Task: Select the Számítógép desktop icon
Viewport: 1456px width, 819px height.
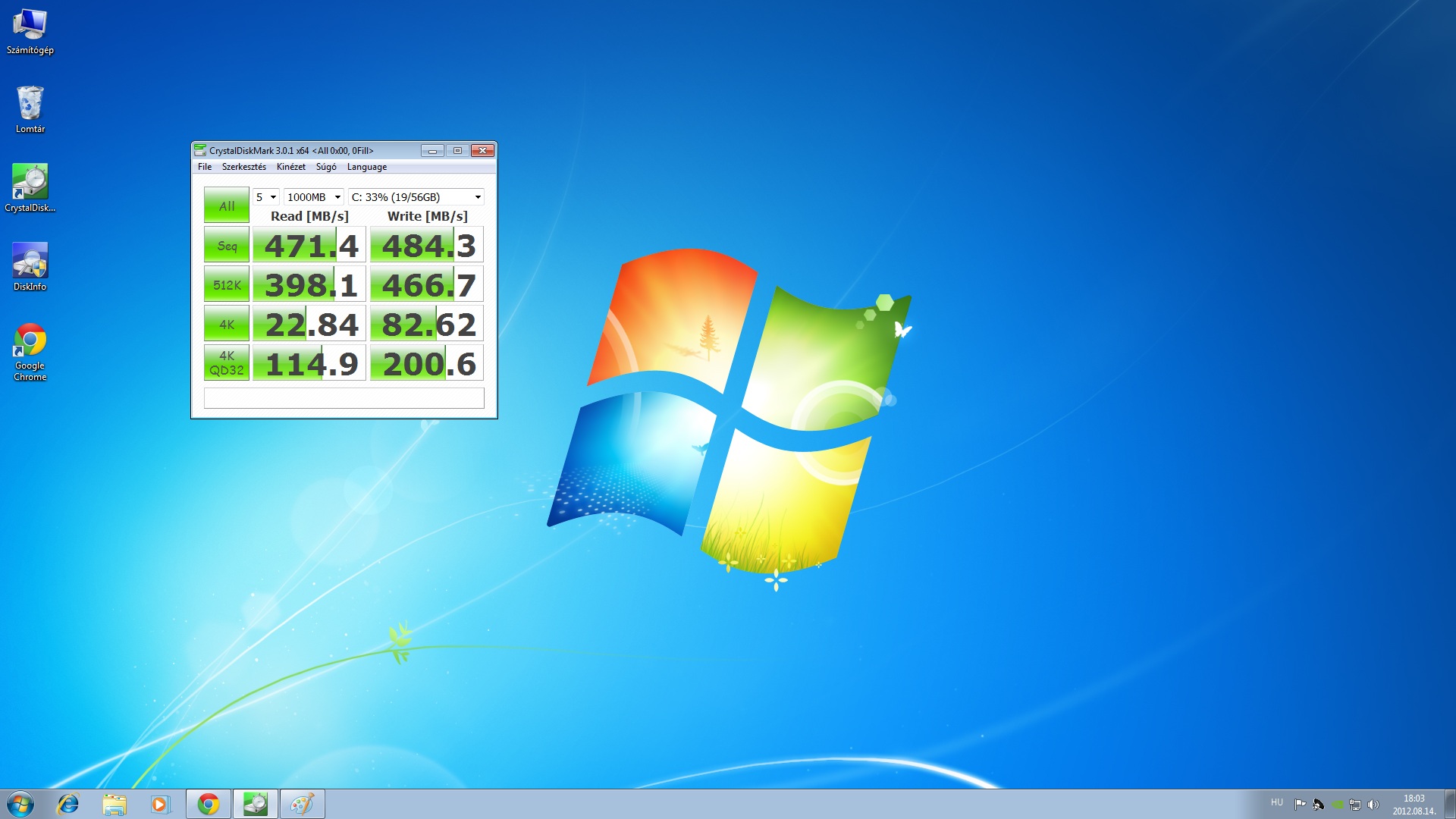Action: coord(30,32)
